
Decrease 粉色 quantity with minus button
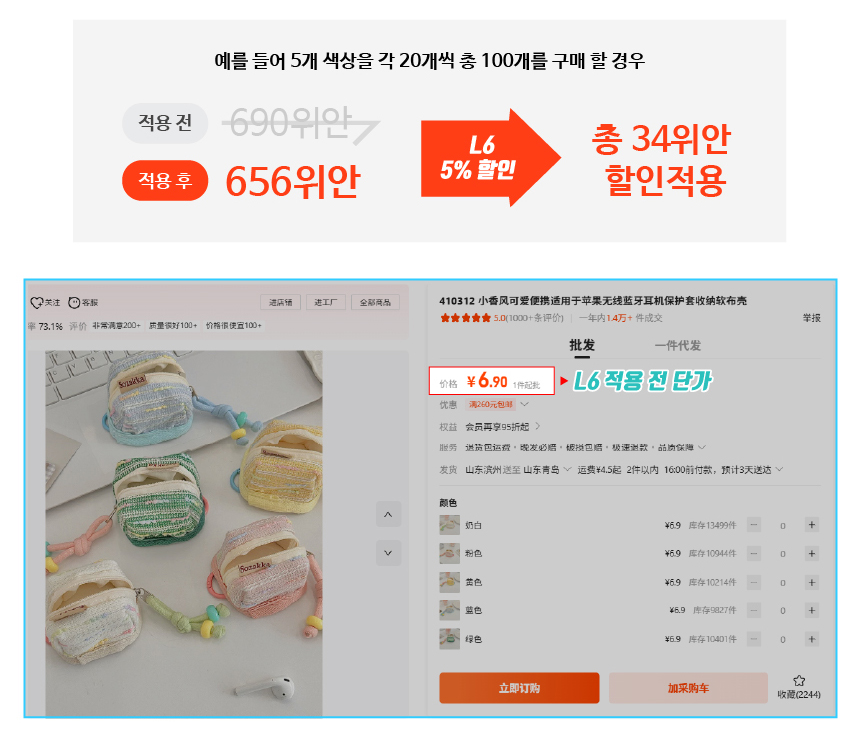click(x=754, y=554)
